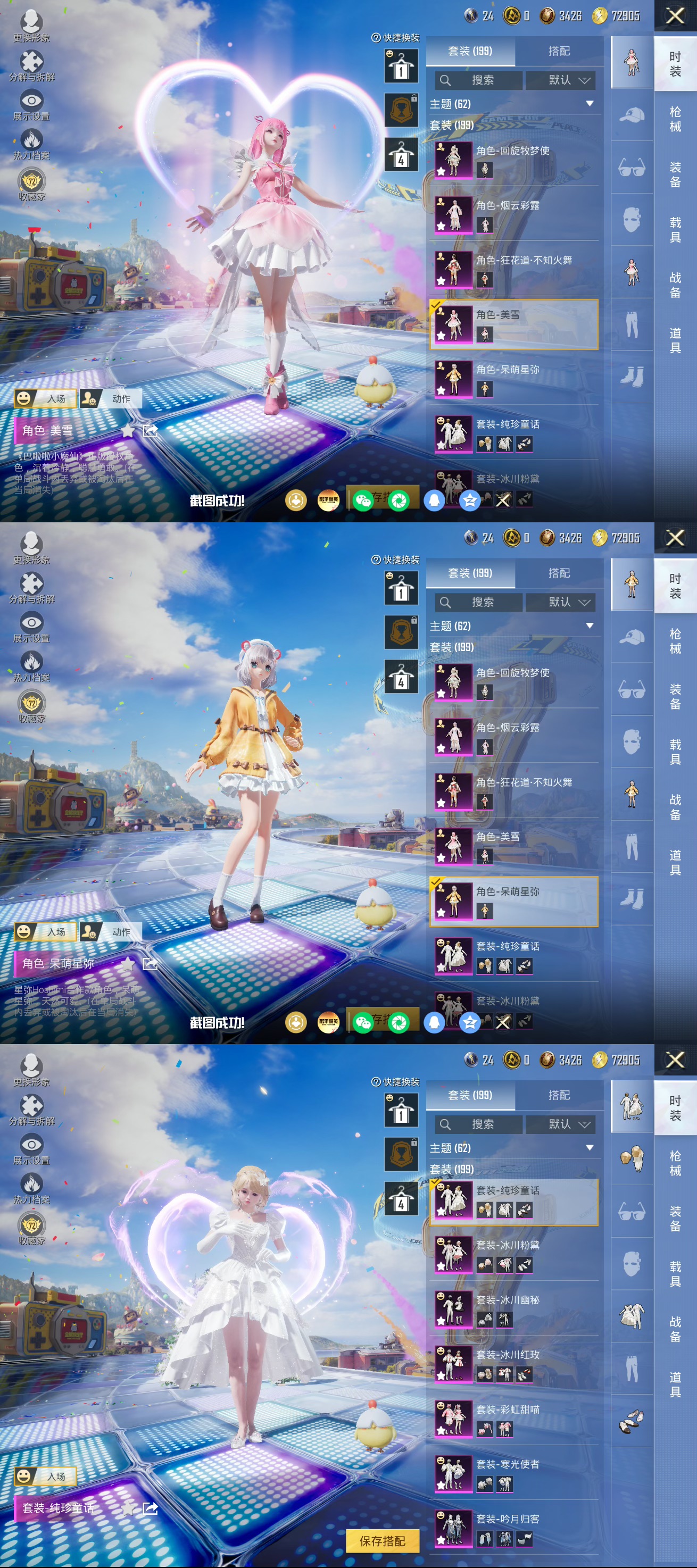The width and height of the screenshot is (697, 1568).
Task: Click share arrow beside 角色-美雪 title
Action: pos(150,431)
